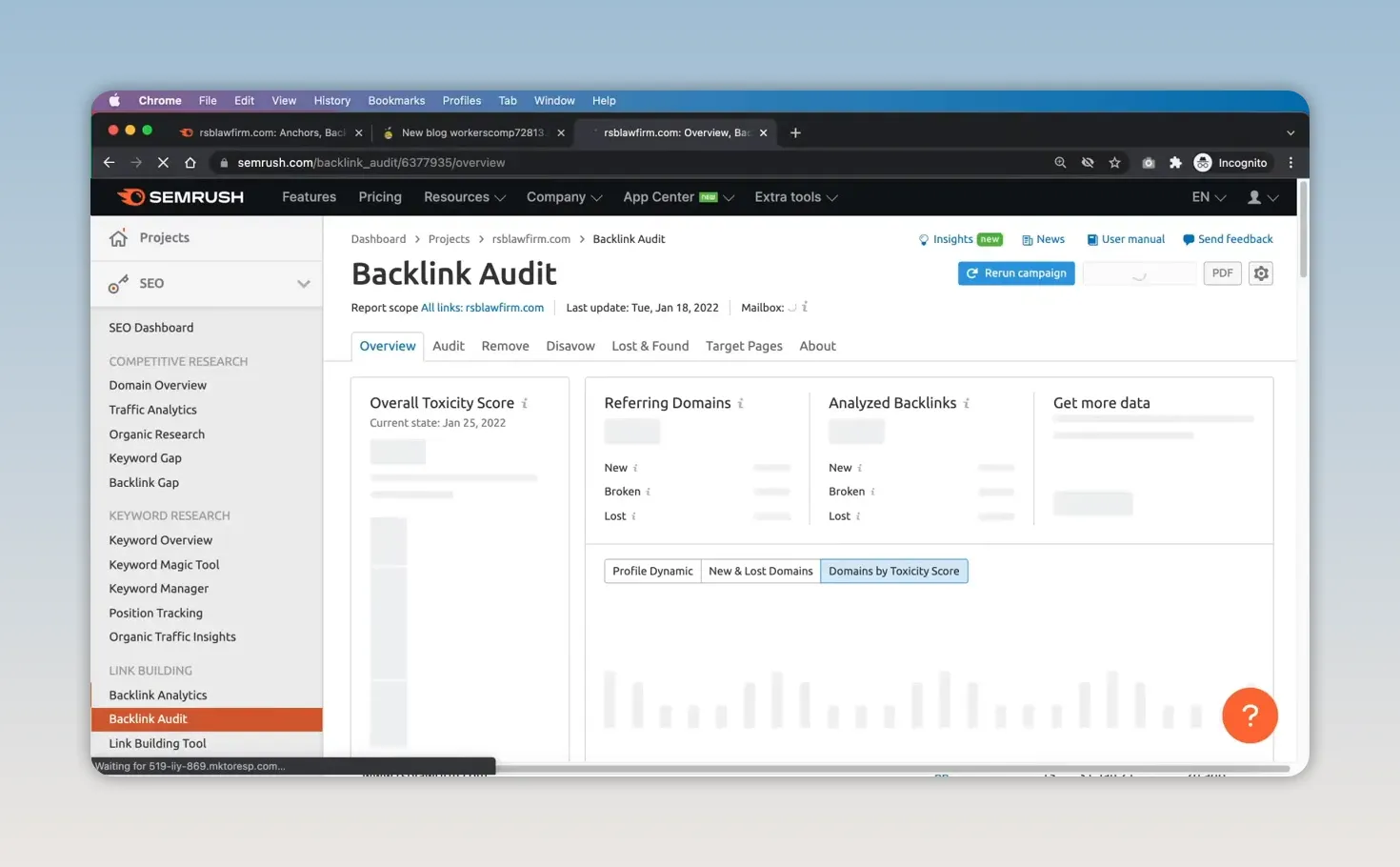Open Dashboard breadcrumb link
This screenshot has height=867, width=1400.
[378, 239]
